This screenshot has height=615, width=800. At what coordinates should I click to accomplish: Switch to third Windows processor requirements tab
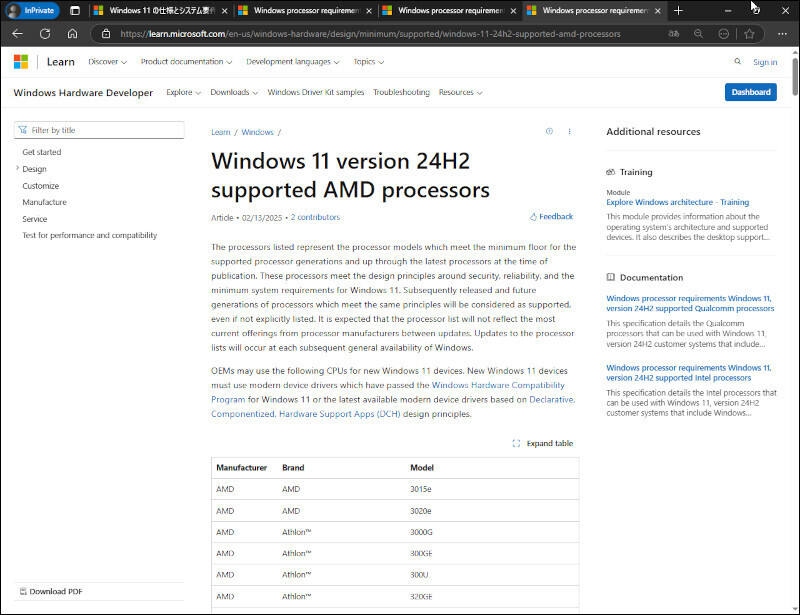[451, 10]
